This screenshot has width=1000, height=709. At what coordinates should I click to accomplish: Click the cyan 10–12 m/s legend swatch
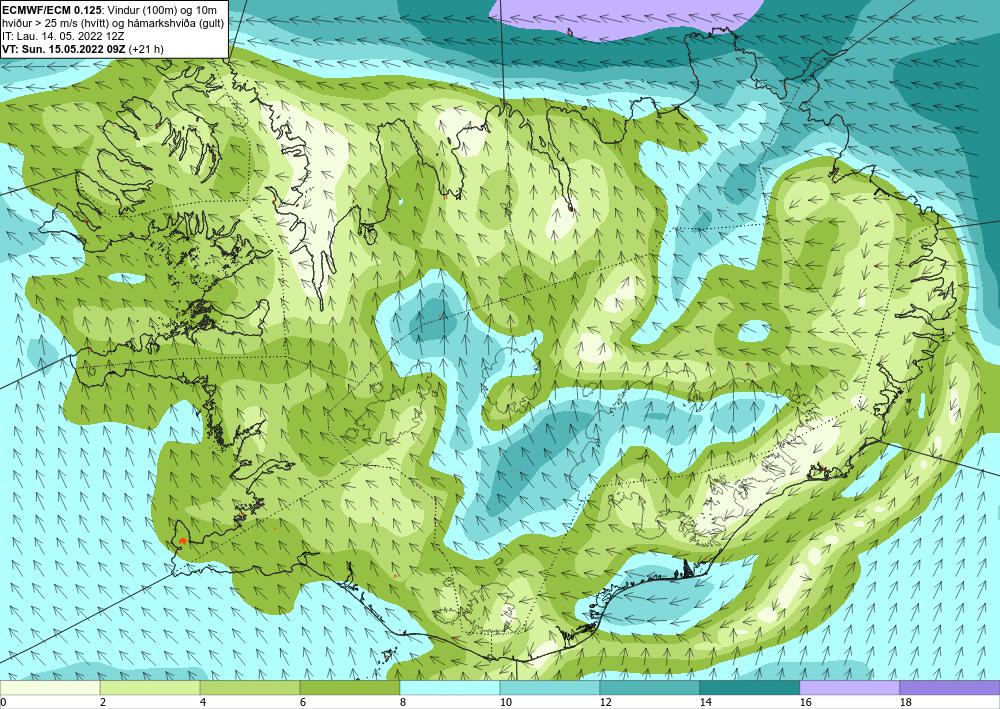click(x=550, y=688)
